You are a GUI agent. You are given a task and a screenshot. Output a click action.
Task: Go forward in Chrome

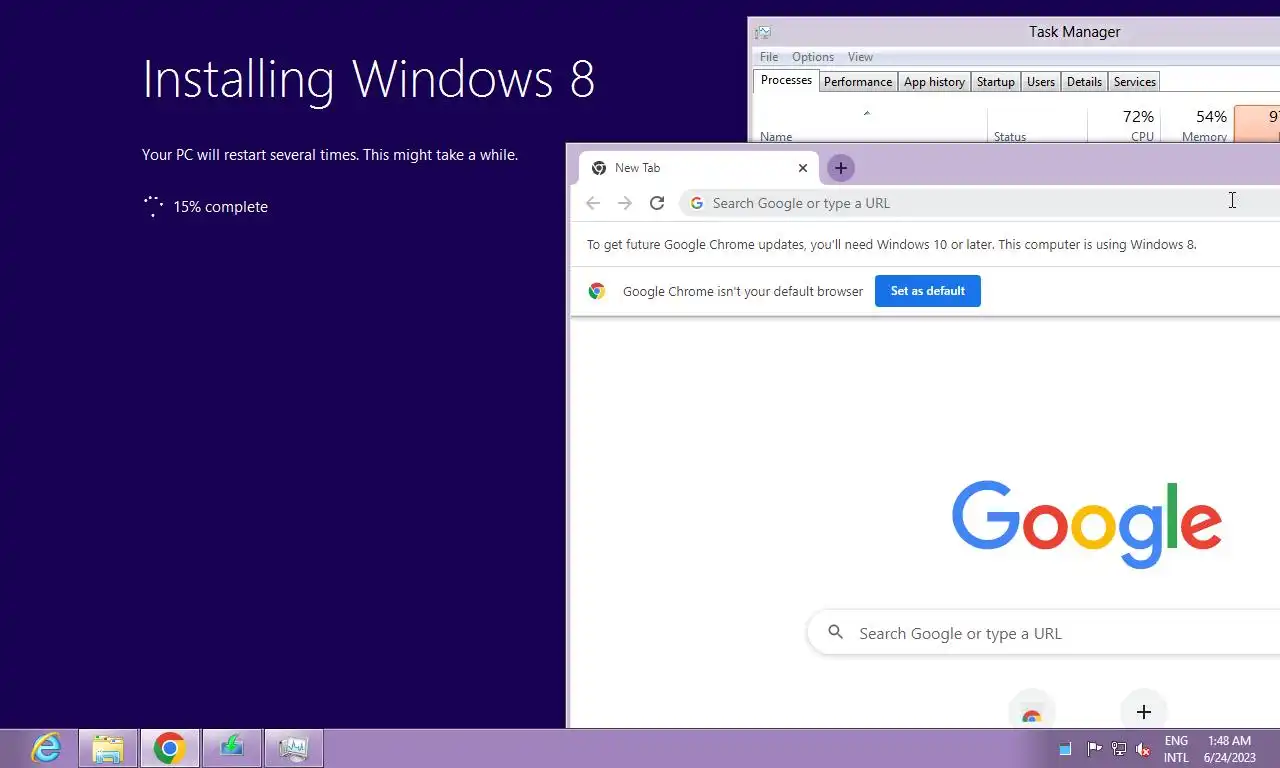coord(625,203)
